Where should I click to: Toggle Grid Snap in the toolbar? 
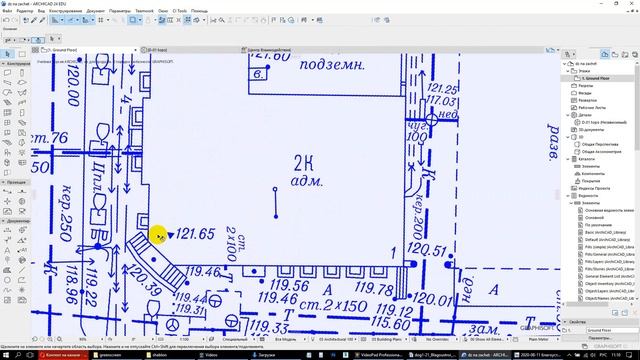pos(100,20)
